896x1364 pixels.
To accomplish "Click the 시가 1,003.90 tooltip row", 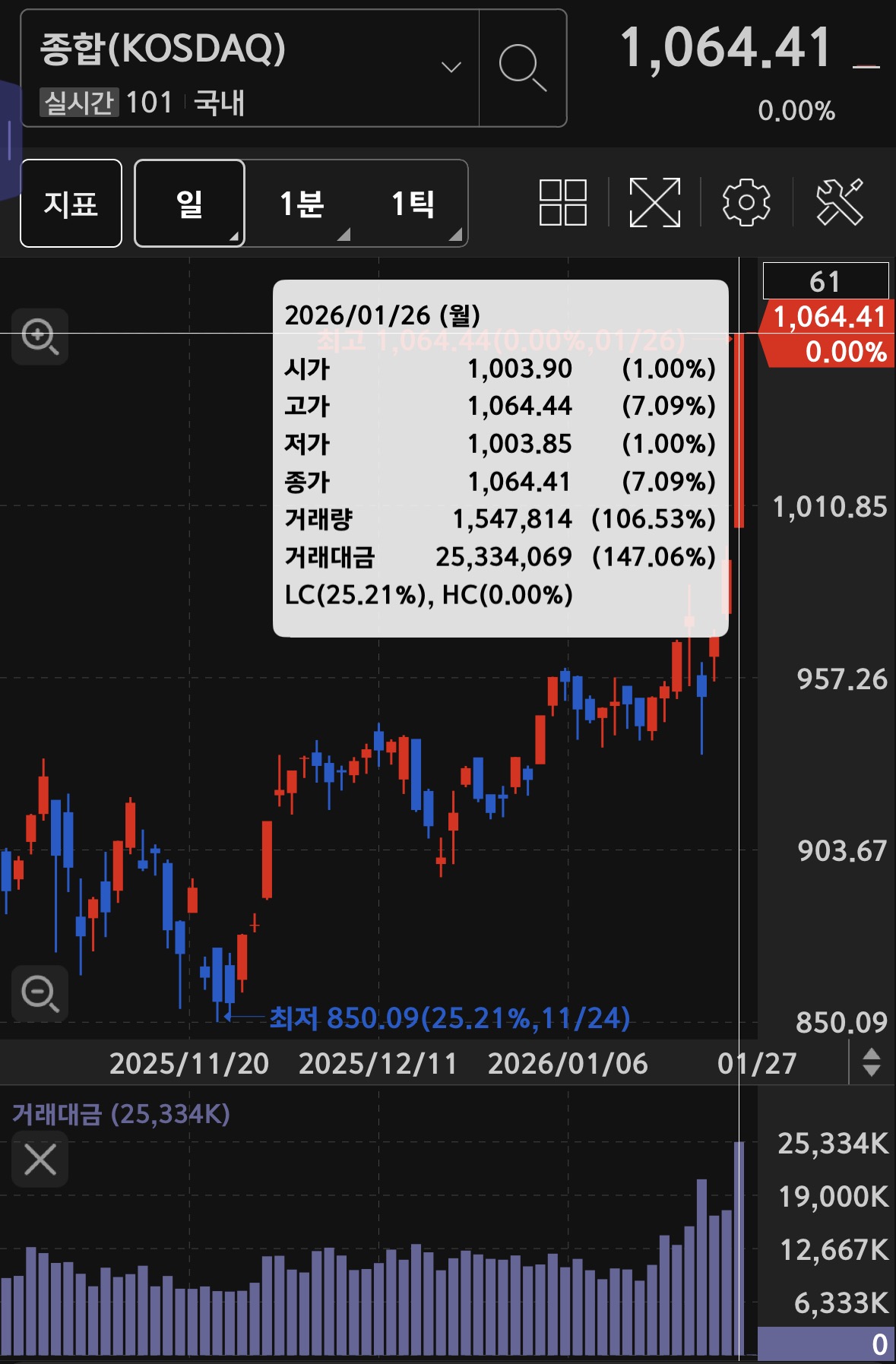I will pyautogui.click(x=500, y=369).
